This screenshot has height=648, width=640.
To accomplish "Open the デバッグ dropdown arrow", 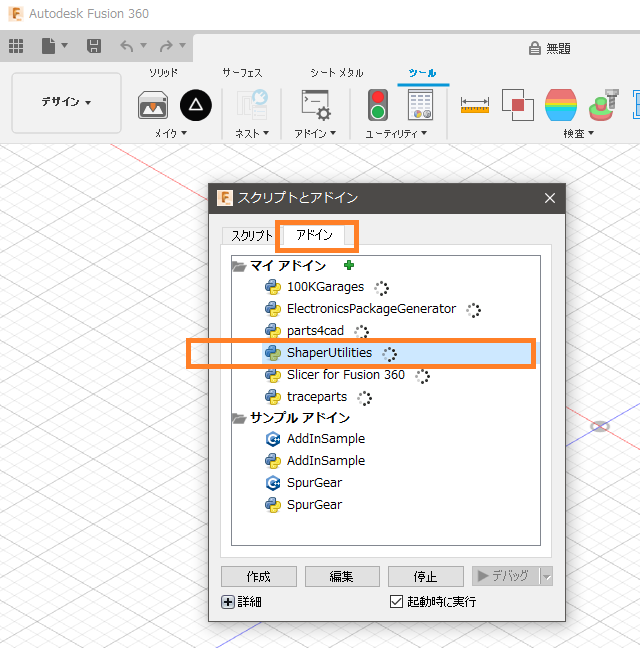I will coord(547,577).
